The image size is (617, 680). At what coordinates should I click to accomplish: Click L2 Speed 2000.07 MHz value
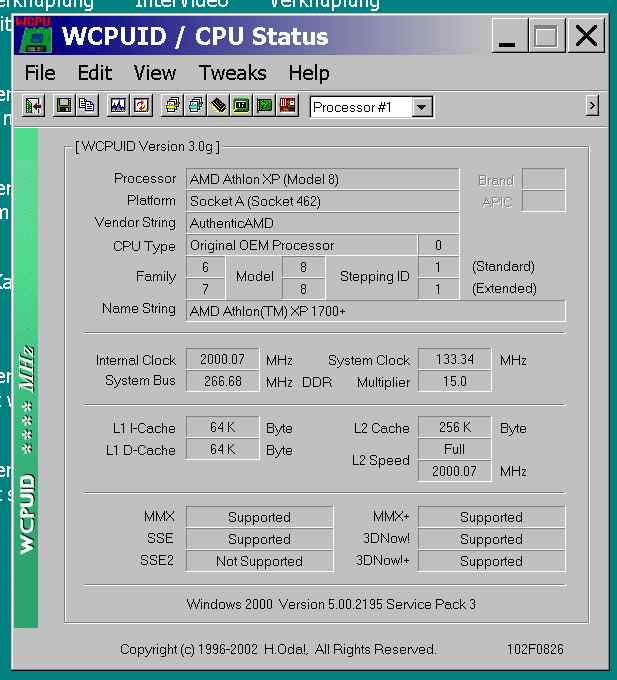click(454, 471)
